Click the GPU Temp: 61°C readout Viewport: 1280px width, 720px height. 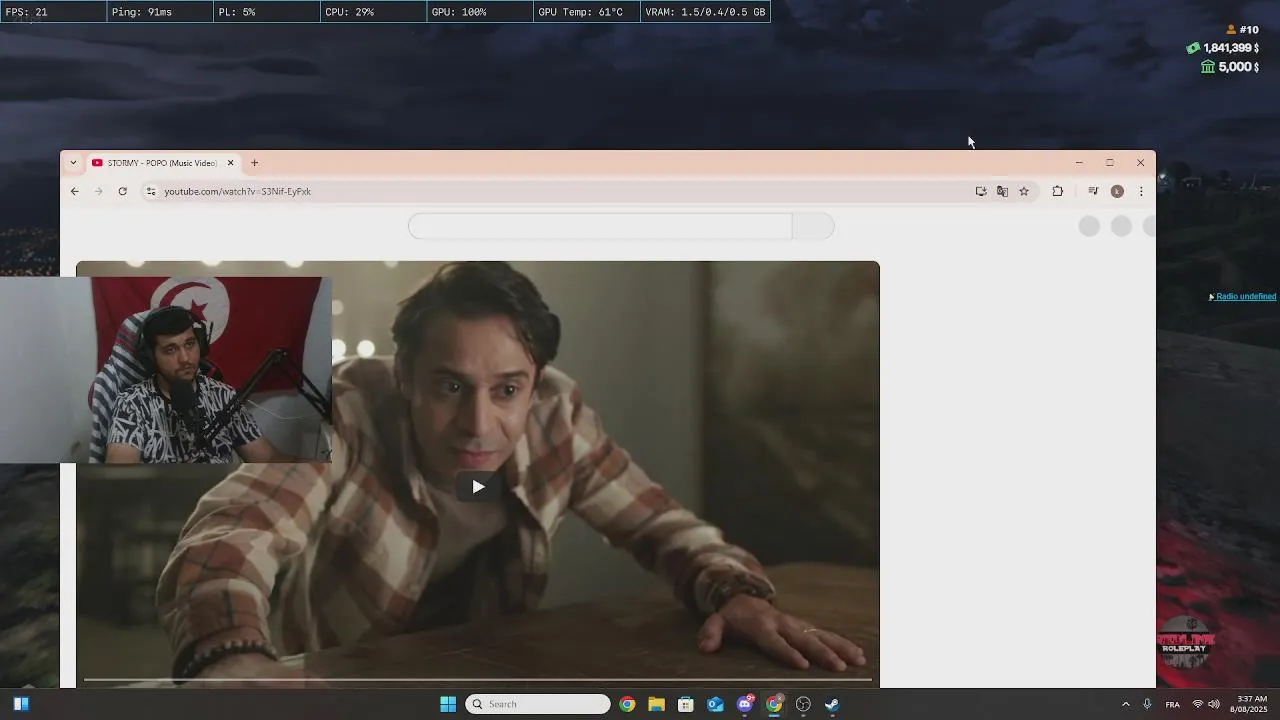[585, 12]
